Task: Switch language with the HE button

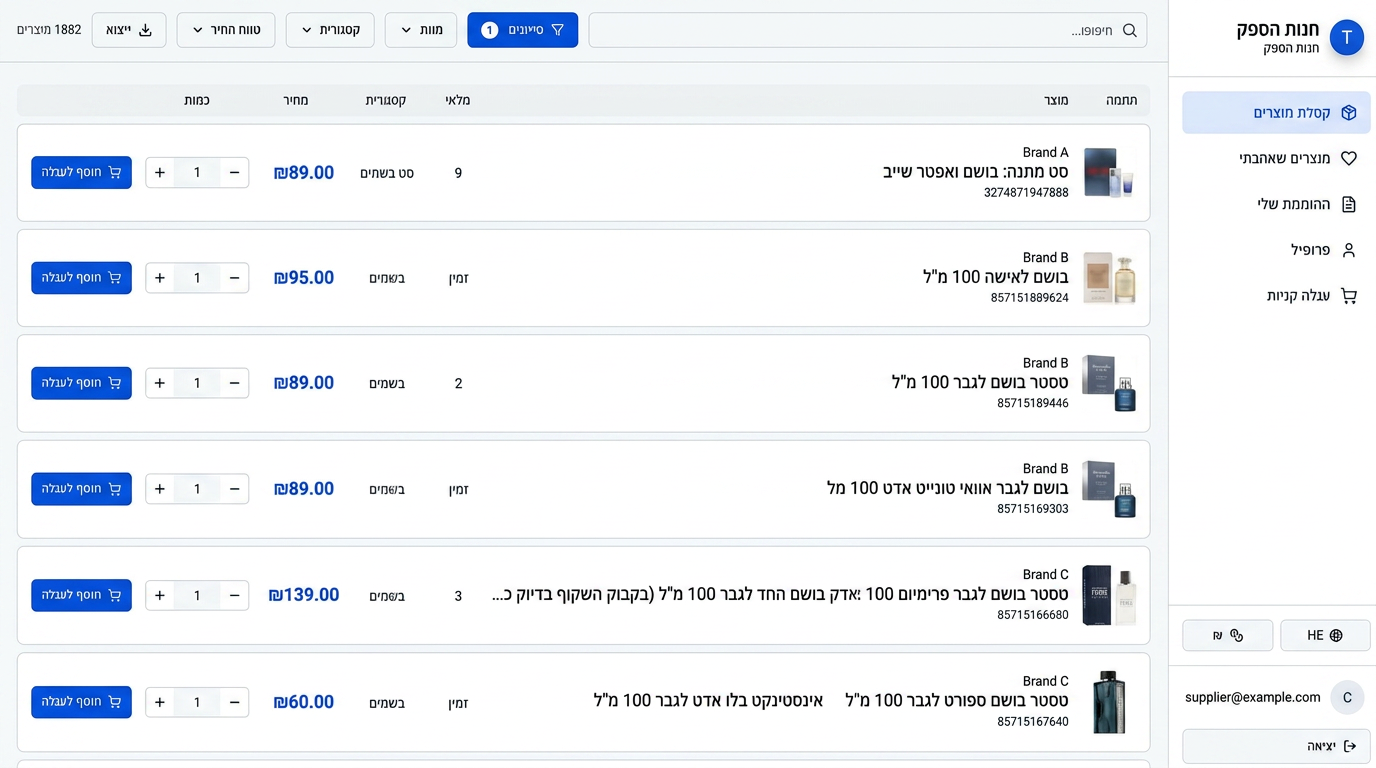Action: (1325, 635)
